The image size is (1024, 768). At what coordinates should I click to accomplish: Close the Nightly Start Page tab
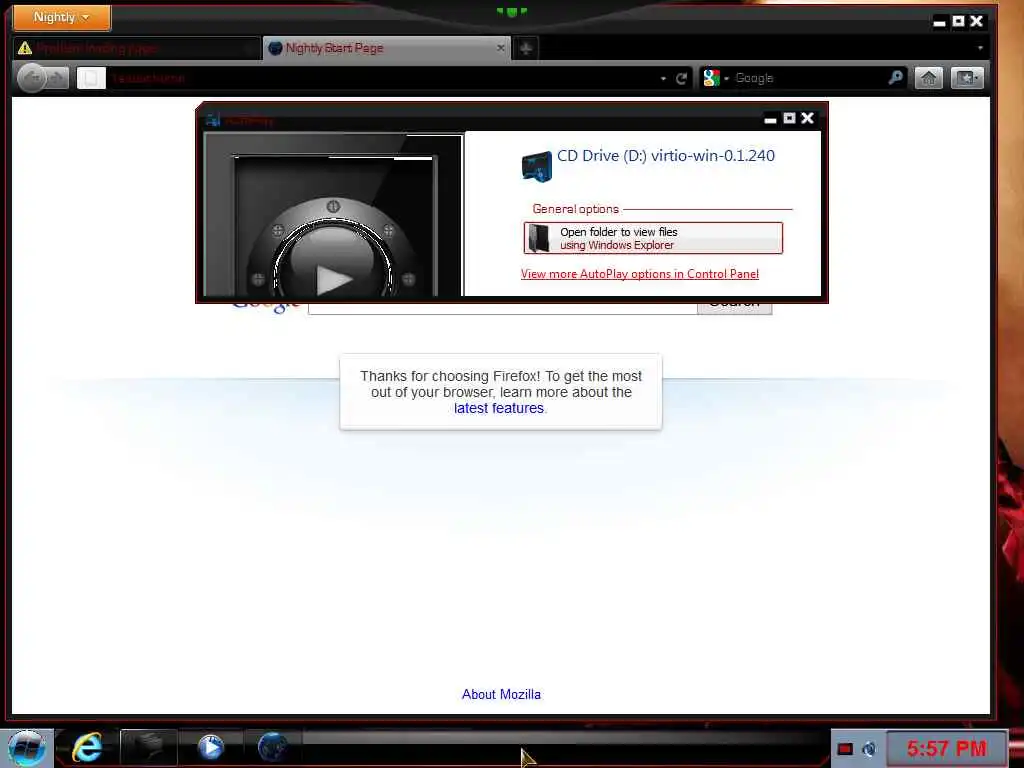pyautogui.click(x=501, y=48)
